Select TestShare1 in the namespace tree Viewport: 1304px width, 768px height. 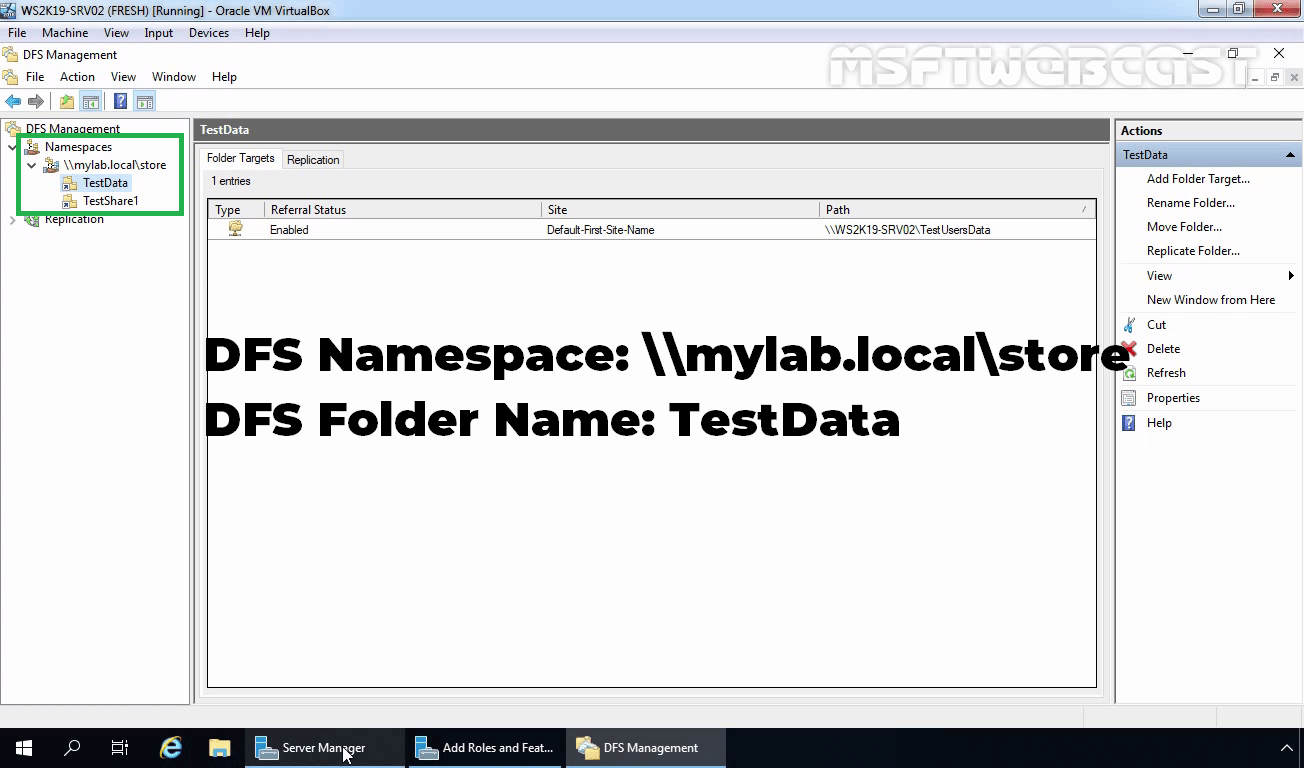(x=110, y=201)
